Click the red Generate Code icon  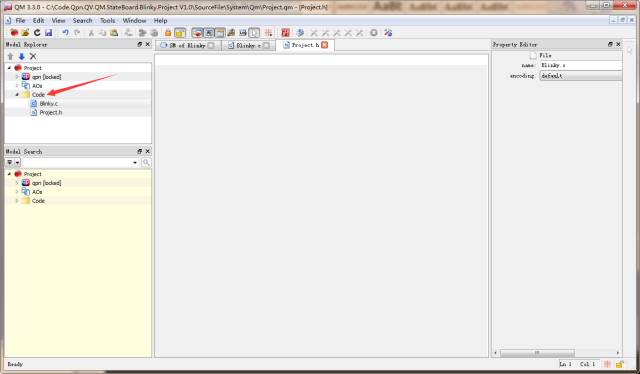click(x=285, y=33)
